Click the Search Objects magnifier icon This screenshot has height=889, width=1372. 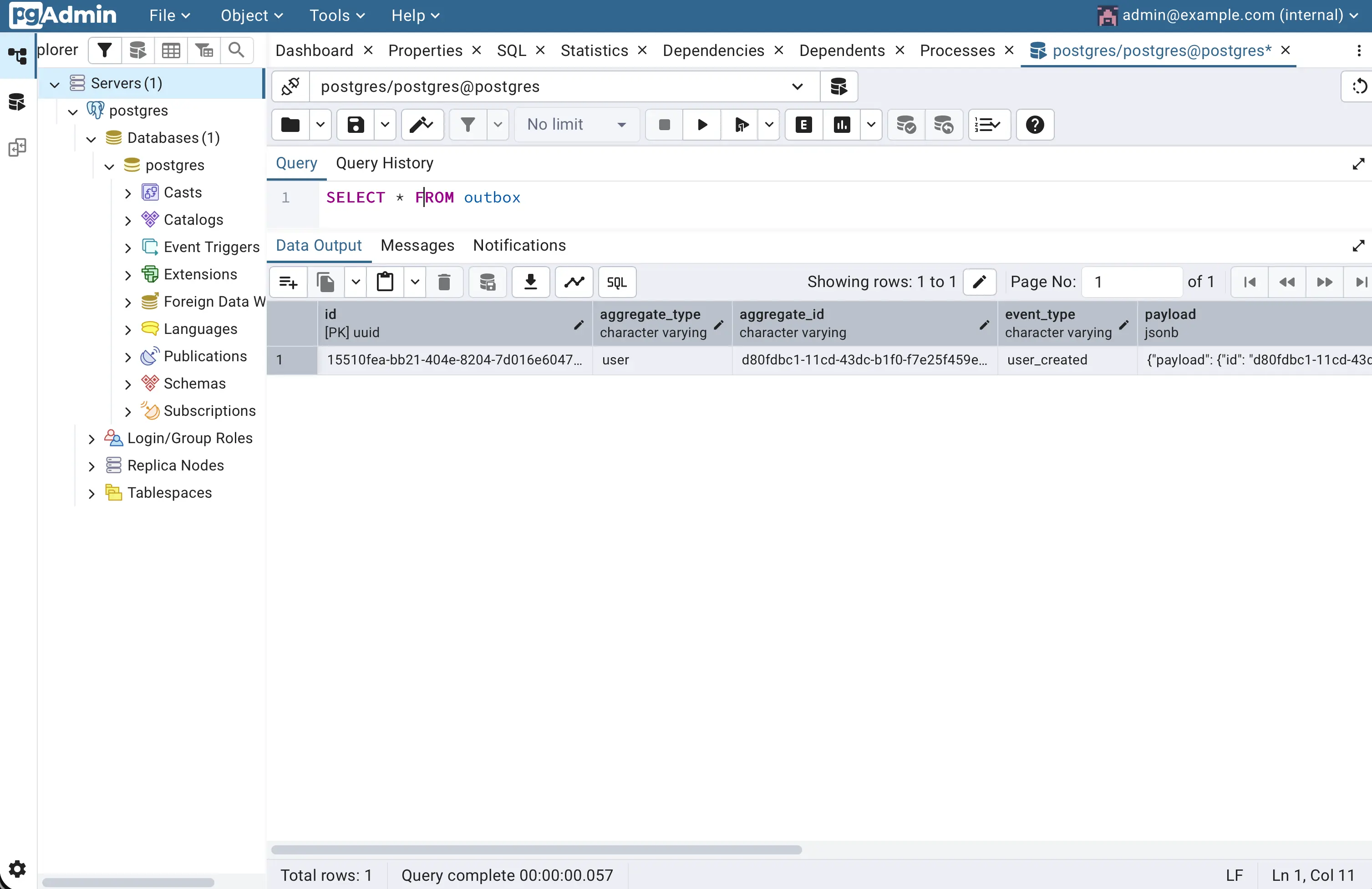tap(236, 51)
